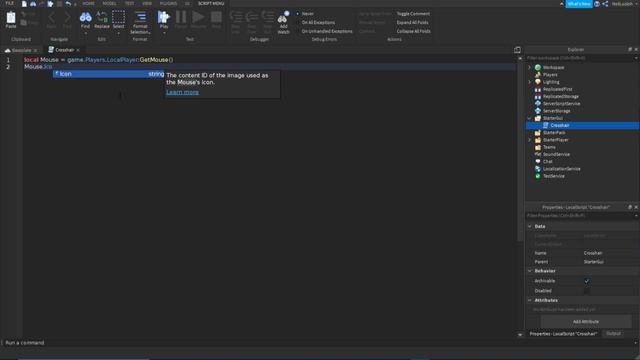Viewport: 640px width, 360px height.
Task: Click the Fwd navigate arrow
Action: point(67,17)
